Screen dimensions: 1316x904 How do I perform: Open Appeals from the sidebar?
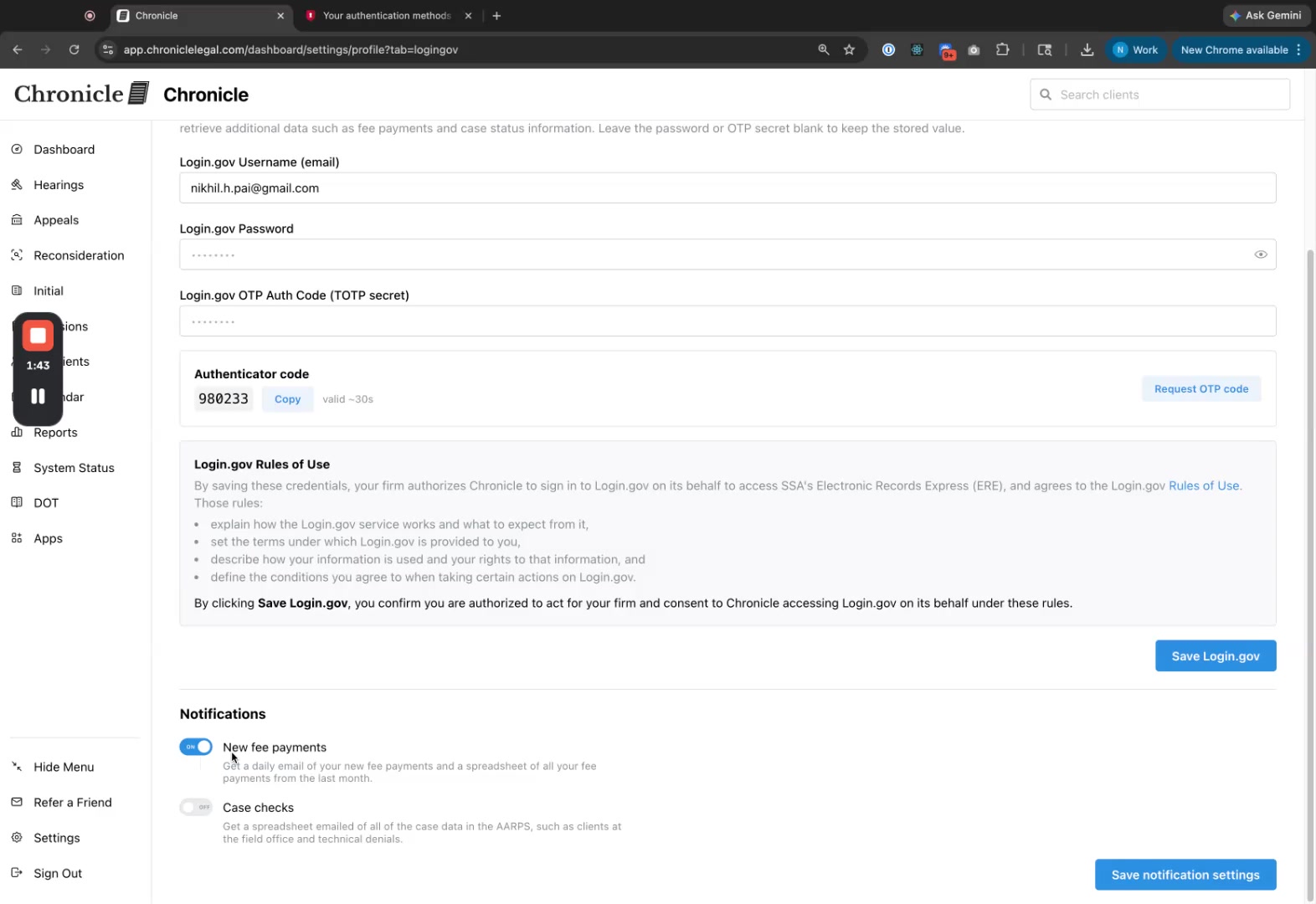pyautogui.click(x=56, y=219)
